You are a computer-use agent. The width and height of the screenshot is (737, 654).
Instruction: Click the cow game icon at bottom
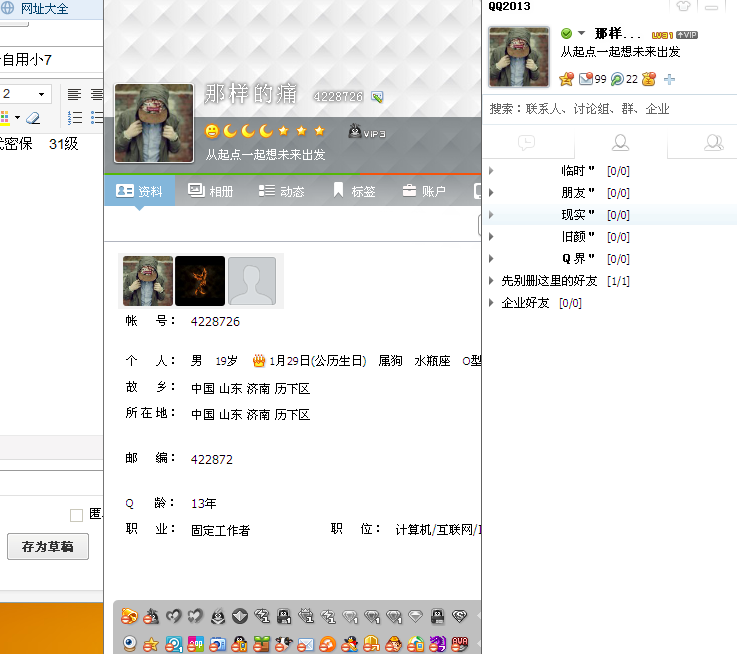(x=283, y=644)
